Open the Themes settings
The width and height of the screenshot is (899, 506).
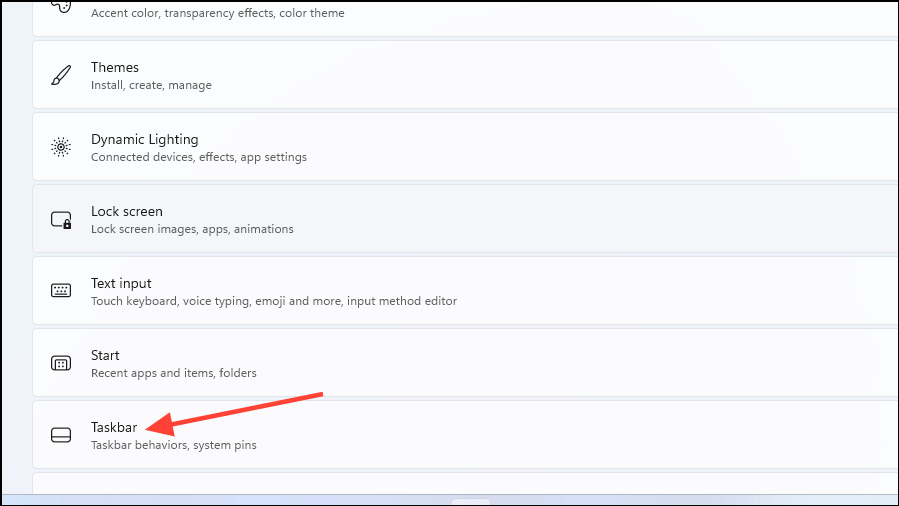click(466, 75)
